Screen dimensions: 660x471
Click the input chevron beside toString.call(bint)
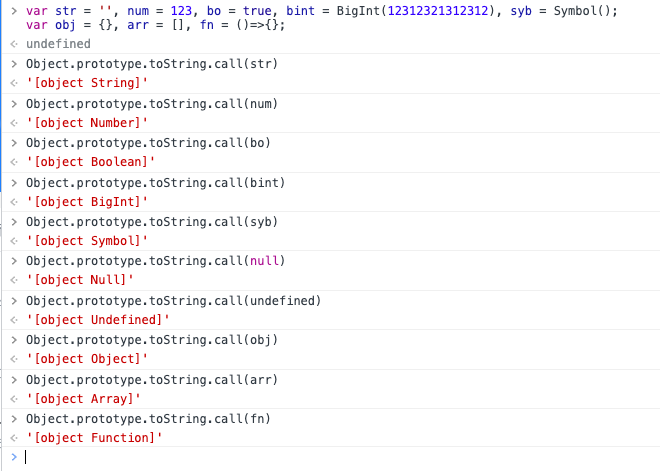click(x=12, y=182)
